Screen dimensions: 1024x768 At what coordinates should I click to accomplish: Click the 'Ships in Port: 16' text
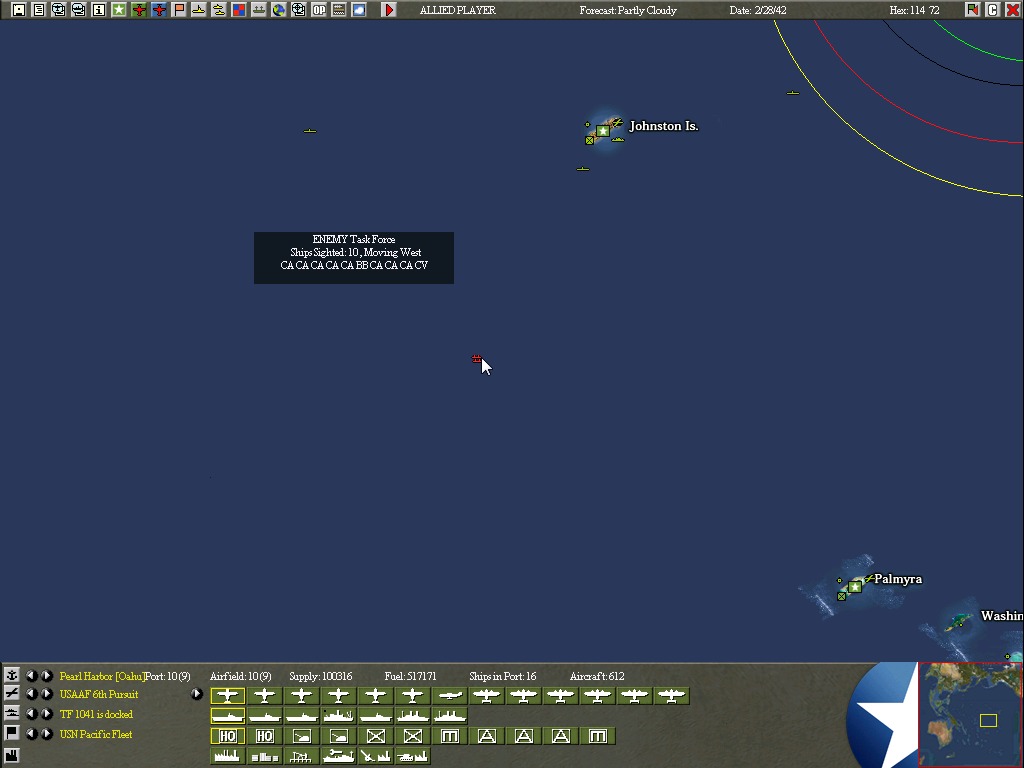coord(502,676)
